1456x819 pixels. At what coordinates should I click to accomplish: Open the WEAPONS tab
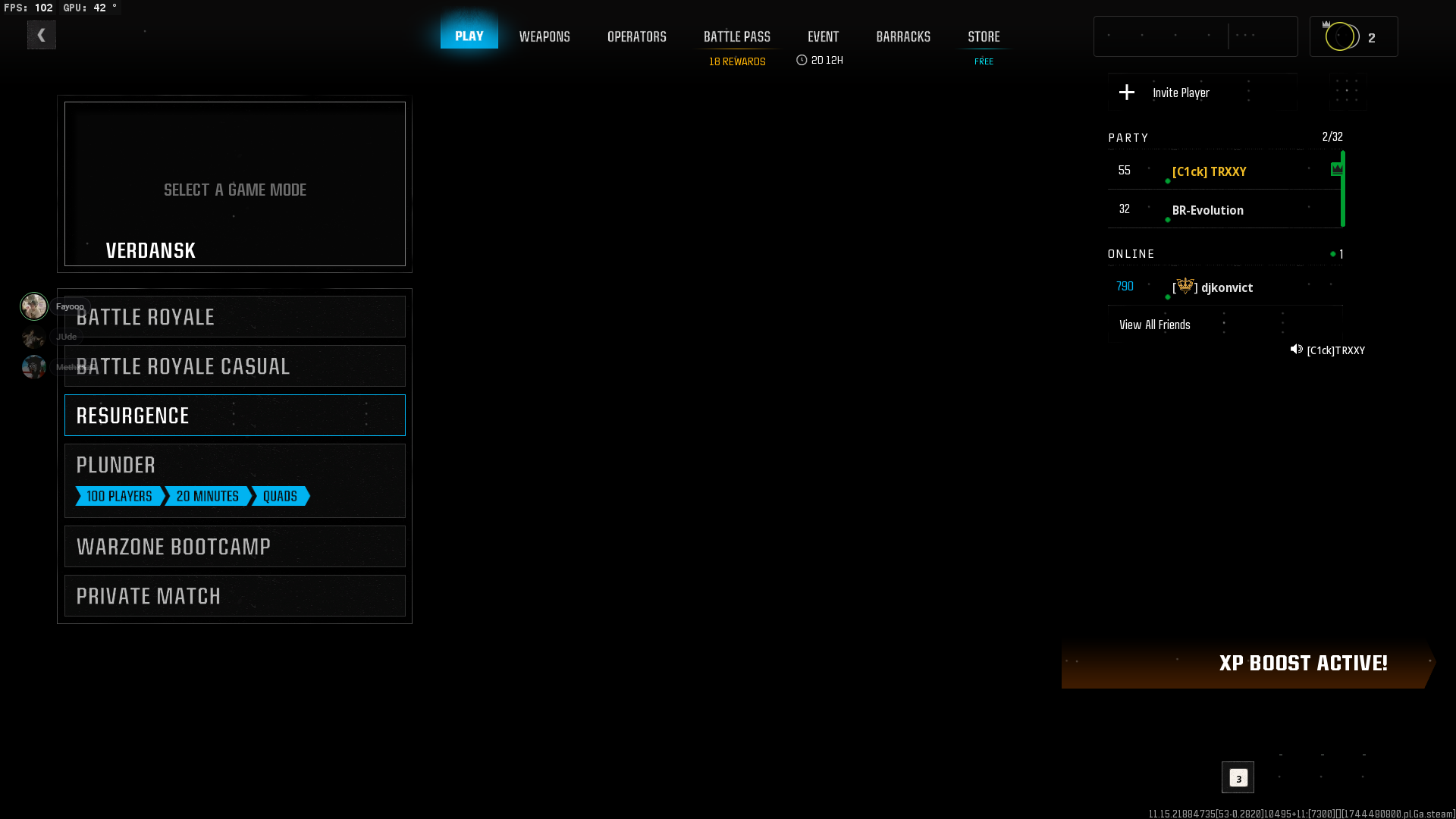[x=544, y=36]
